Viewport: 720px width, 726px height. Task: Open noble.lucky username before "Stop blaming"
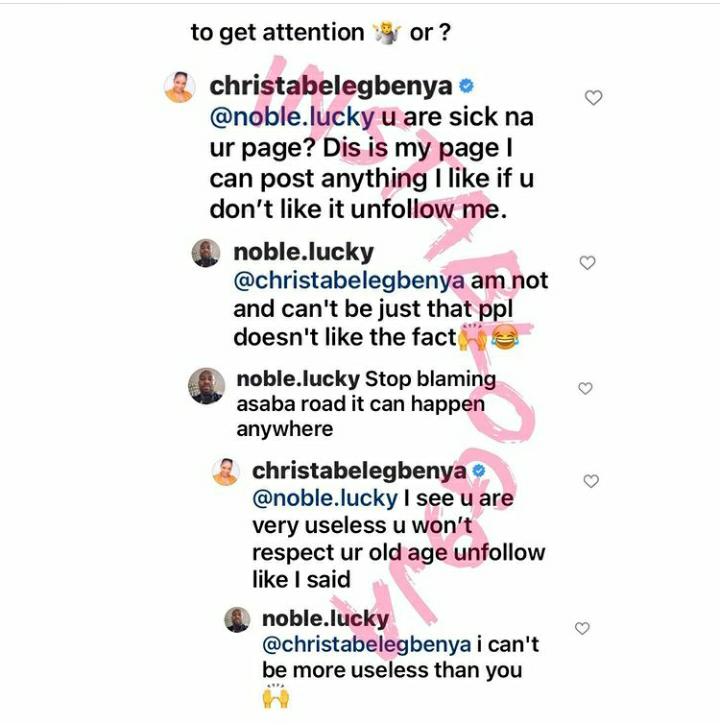(x=298, y=379)
